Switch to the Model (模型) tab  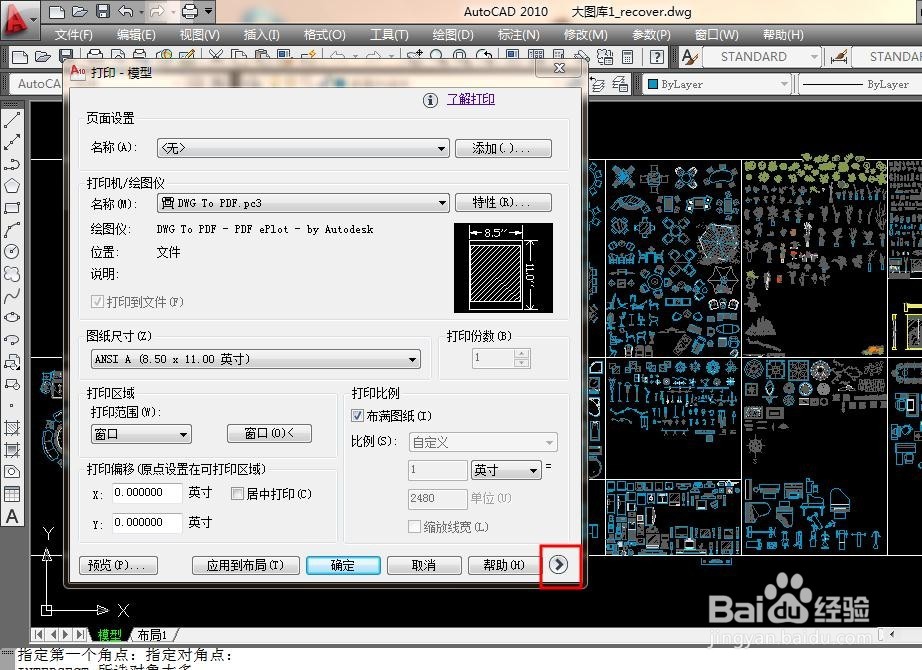pyautogui.click(x=109, y=635)
